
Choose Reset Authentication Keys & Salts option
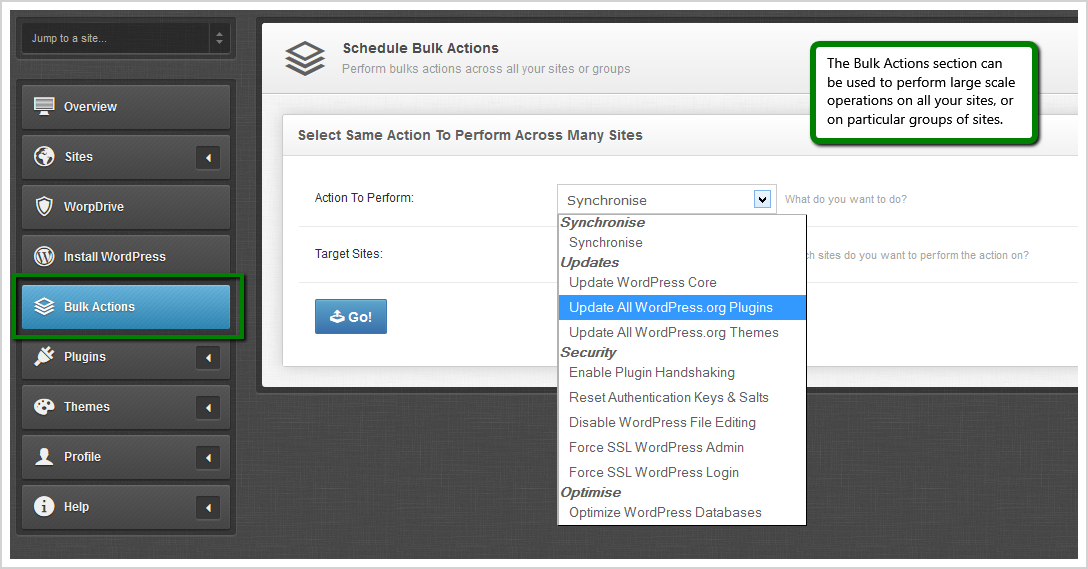click(x=682, y=398)
